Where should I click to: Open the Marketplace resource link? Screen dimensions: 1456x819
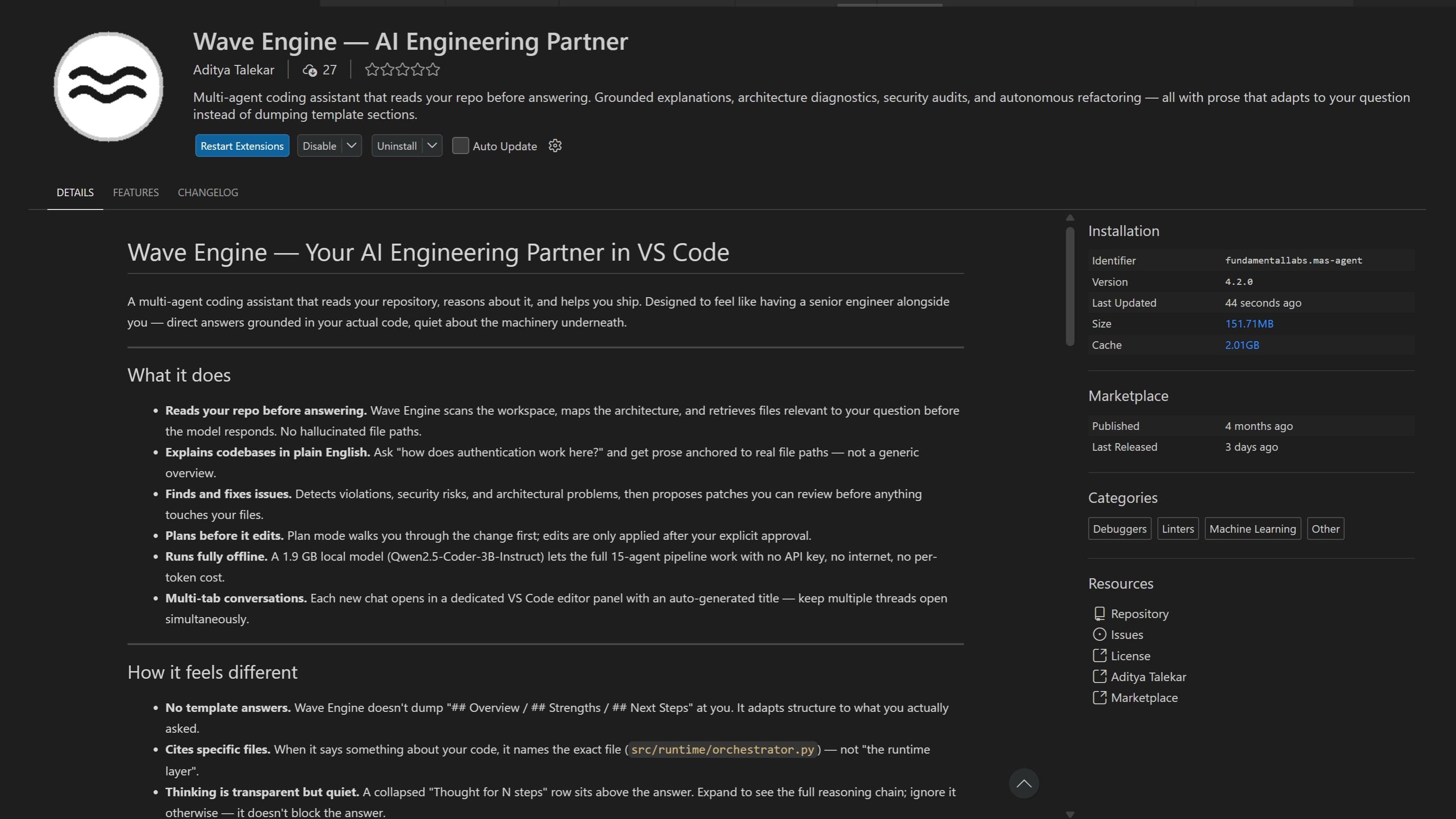point(1145,698)
